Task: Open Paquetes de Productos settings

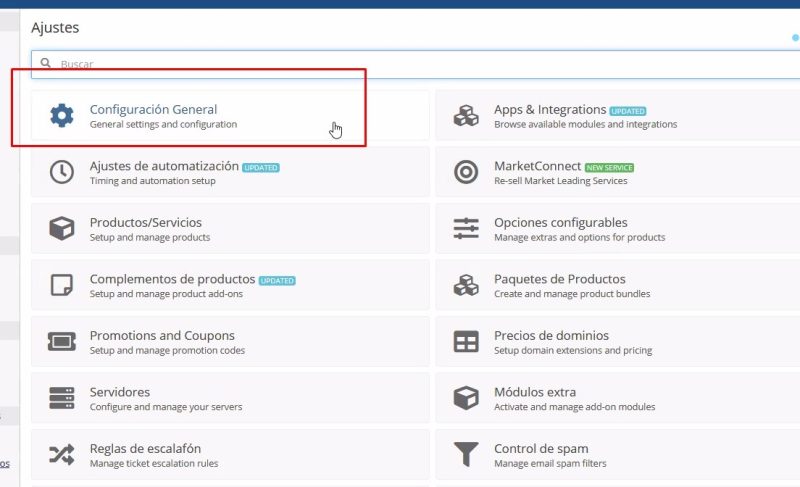Action: pos(559,279)
